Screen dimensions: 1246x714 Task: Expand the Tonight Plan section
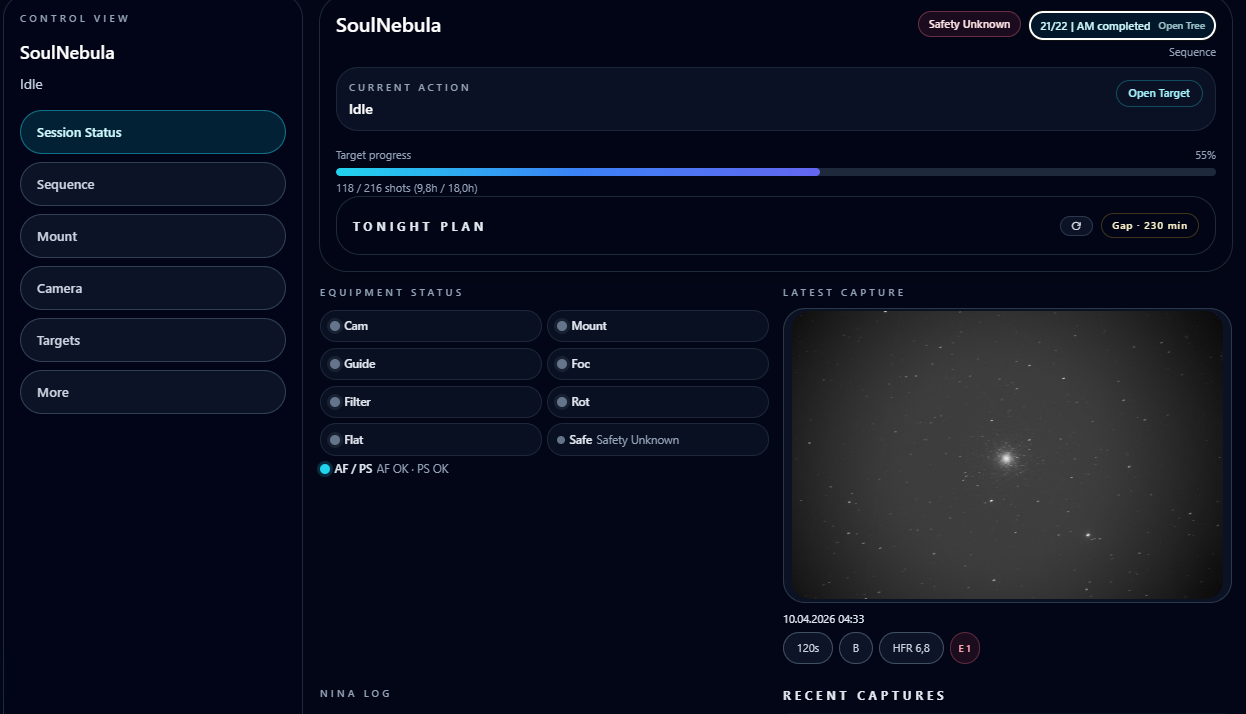click(x=419, y=227)
